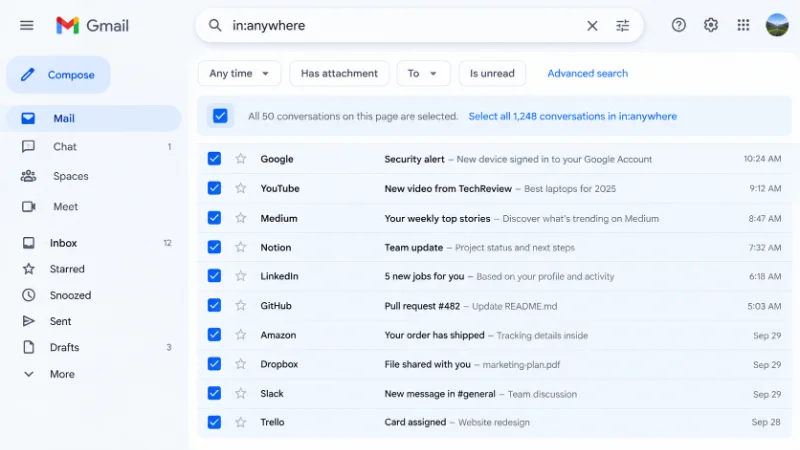Uncheck the GitHub email checkbox
Image resolution: width=800 pixels, height=450 pixels.
pos(214,305)
